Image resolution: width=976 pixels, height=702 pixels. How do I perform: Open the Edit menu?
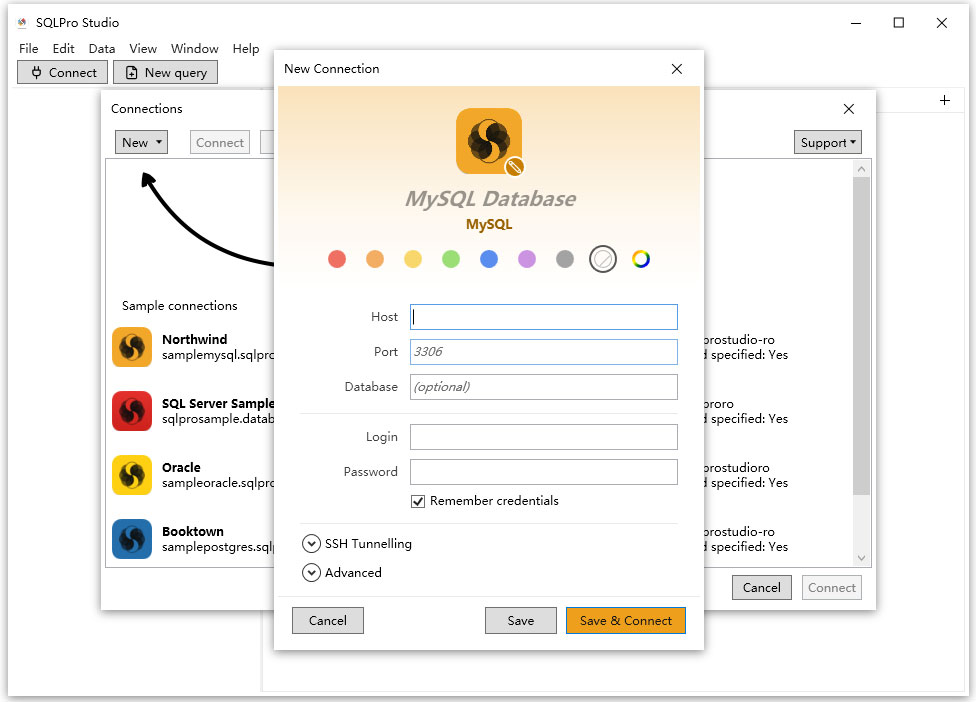tap(63, 49)
